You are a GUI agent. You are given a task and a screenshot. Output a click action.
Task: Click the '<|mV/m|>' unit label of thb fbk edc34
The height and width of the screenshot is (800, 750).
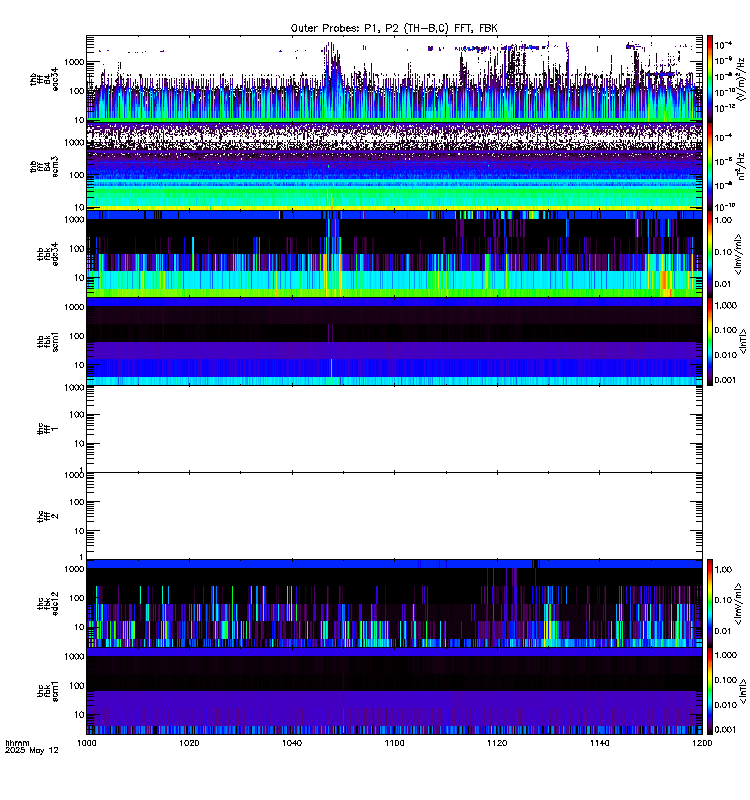coord(738,254)
